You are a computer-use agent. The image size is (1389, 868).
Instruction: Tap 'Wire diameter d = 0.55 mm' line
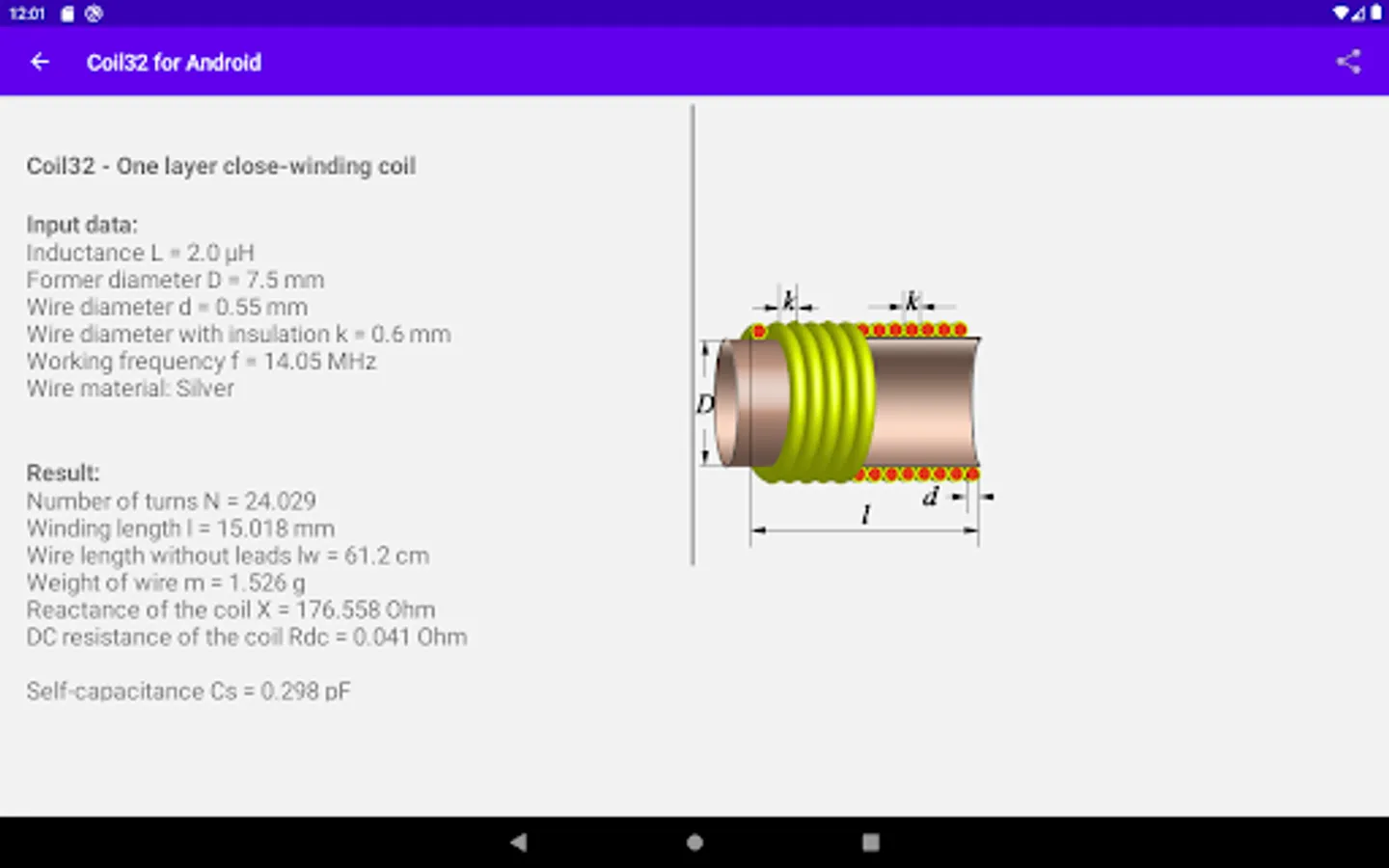click(x=167, y=307)
